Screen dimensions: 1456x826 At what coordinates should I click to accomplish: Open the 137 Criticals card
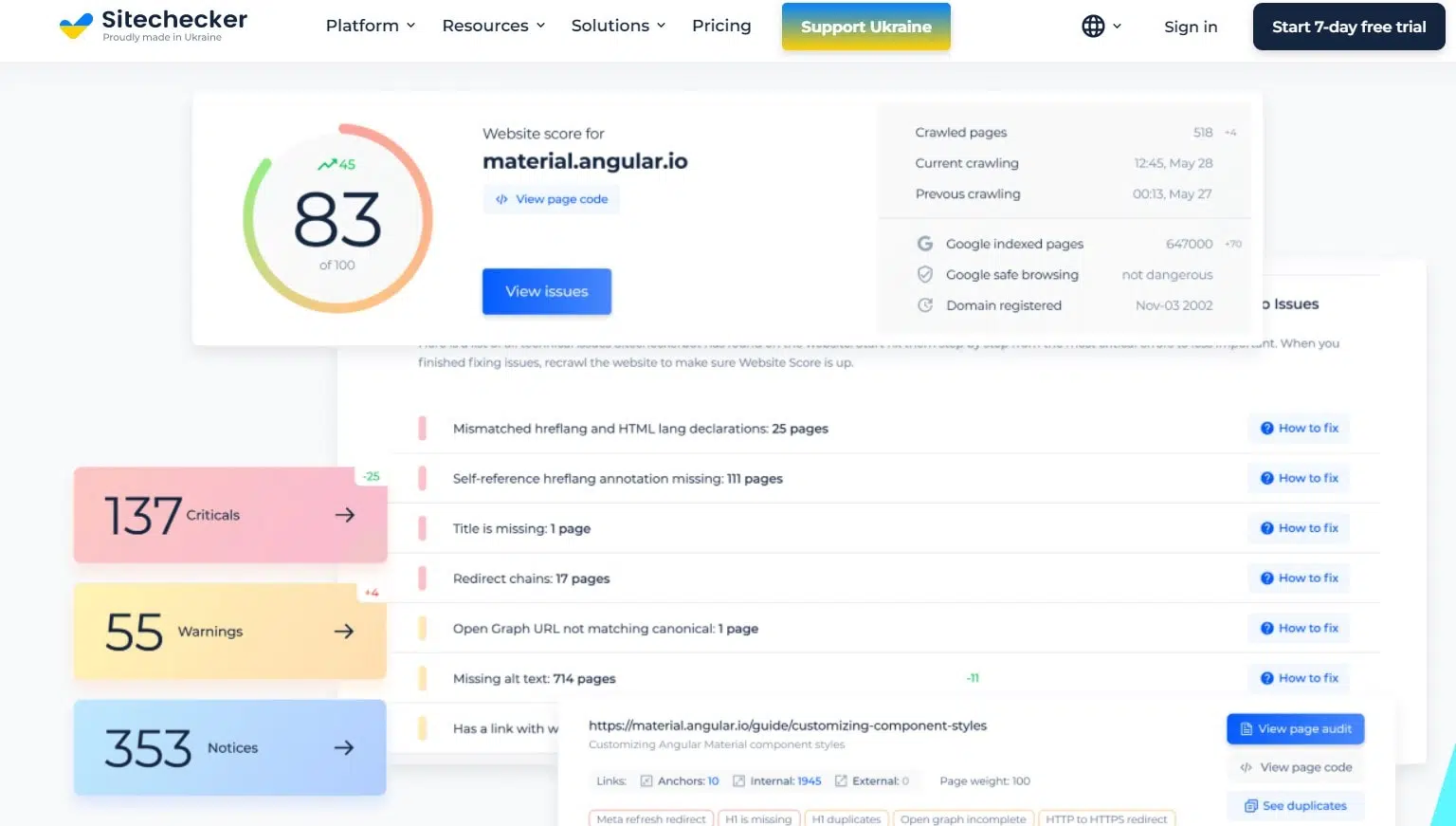230,515
